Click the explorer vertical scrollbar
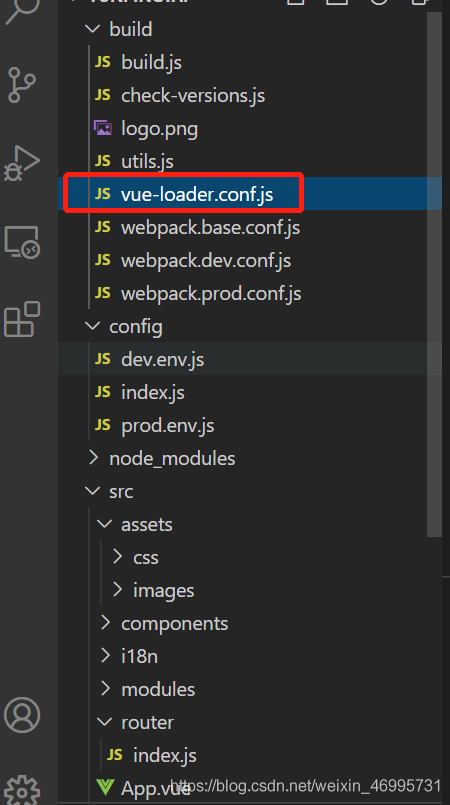Screen dimensions: 450x805 point(435,275)
